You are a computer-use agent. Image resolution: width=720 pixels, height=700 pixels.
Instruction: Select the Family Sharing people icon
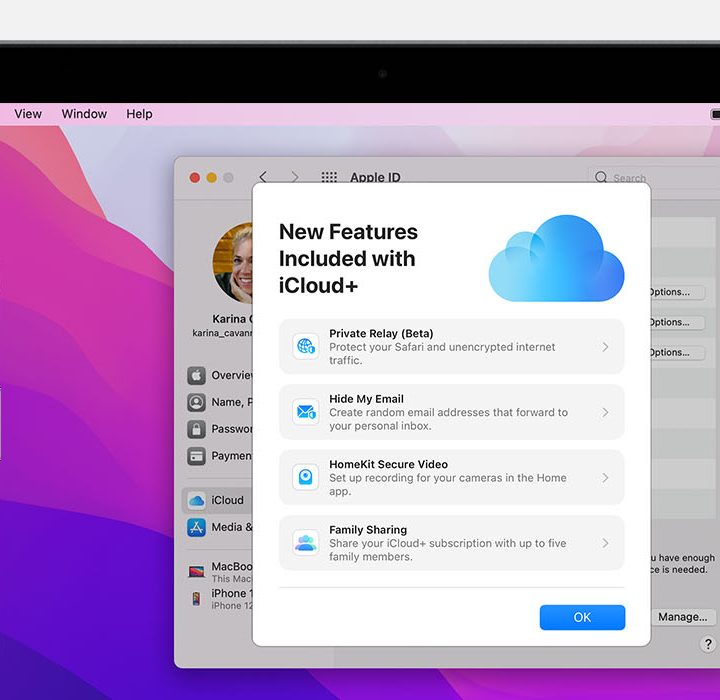pos(305,542)
